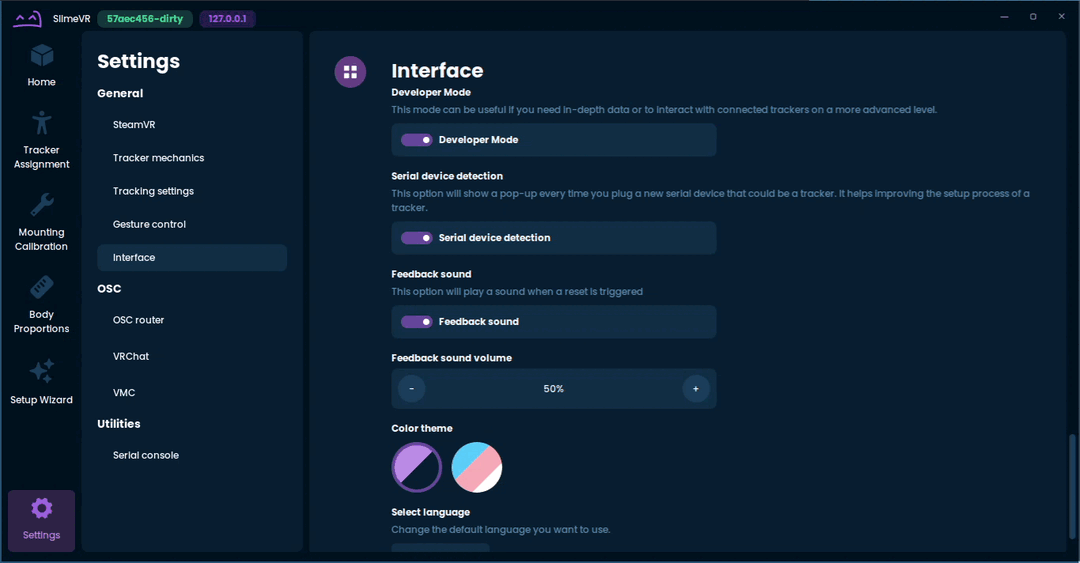Launch Setup Wizard via sparkles icon

point(41,371)
